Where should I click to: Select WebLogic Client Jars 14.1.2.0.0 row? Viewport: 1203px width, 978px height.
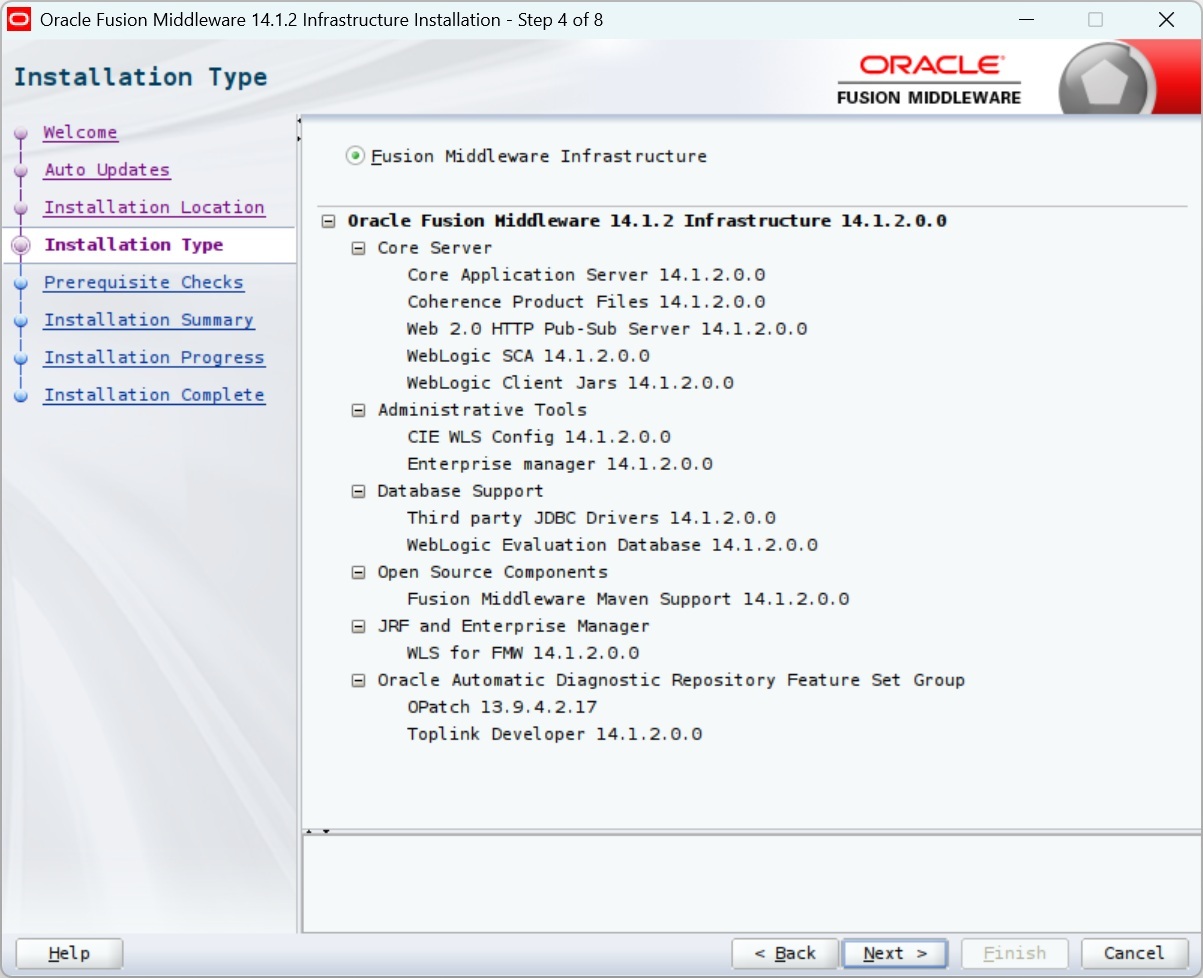click(x=570, y=383)
